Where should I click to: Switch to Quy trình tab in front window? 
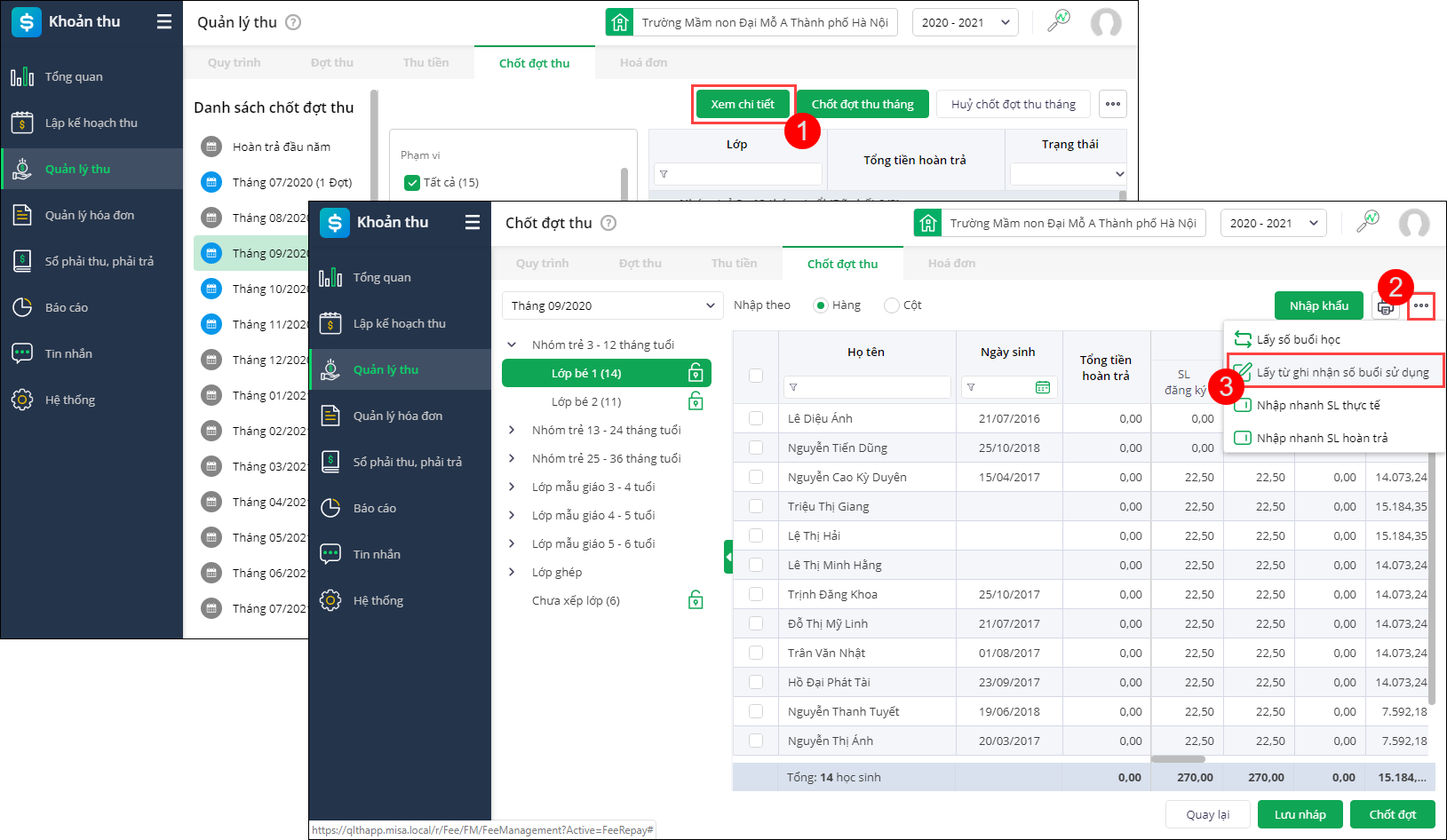coord(542,264)
